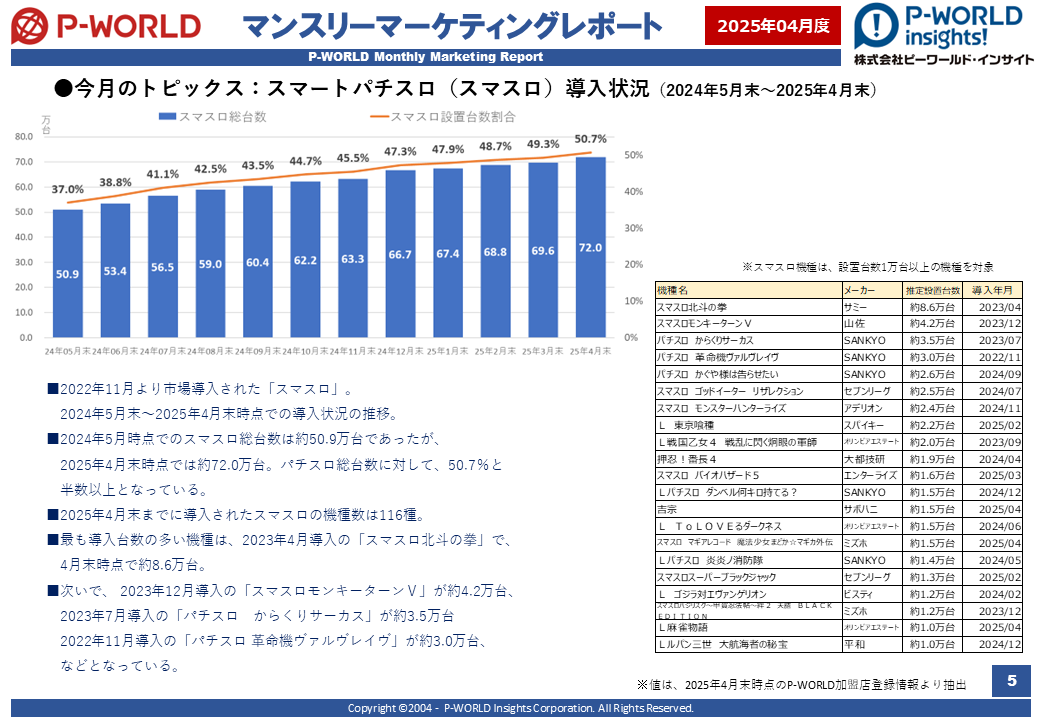1040x720 pixels.
Task: Click the マンスリーマーケティングレポート title
Action: (452, 27)
